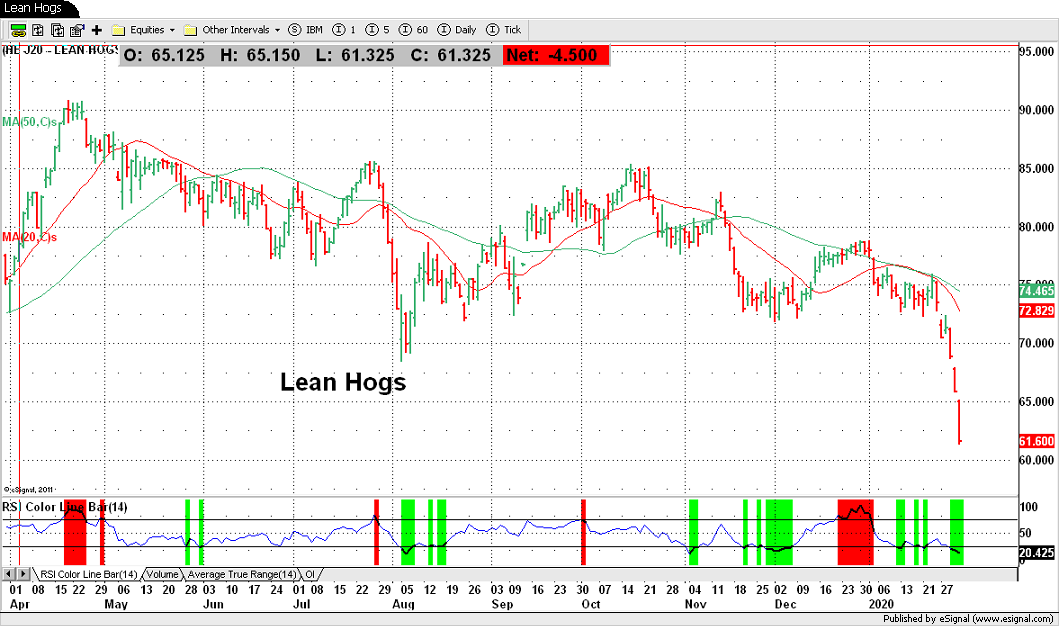Click the 65.000 price axis label
This screenshot has width=1059, height=626.
point(1037,402)
